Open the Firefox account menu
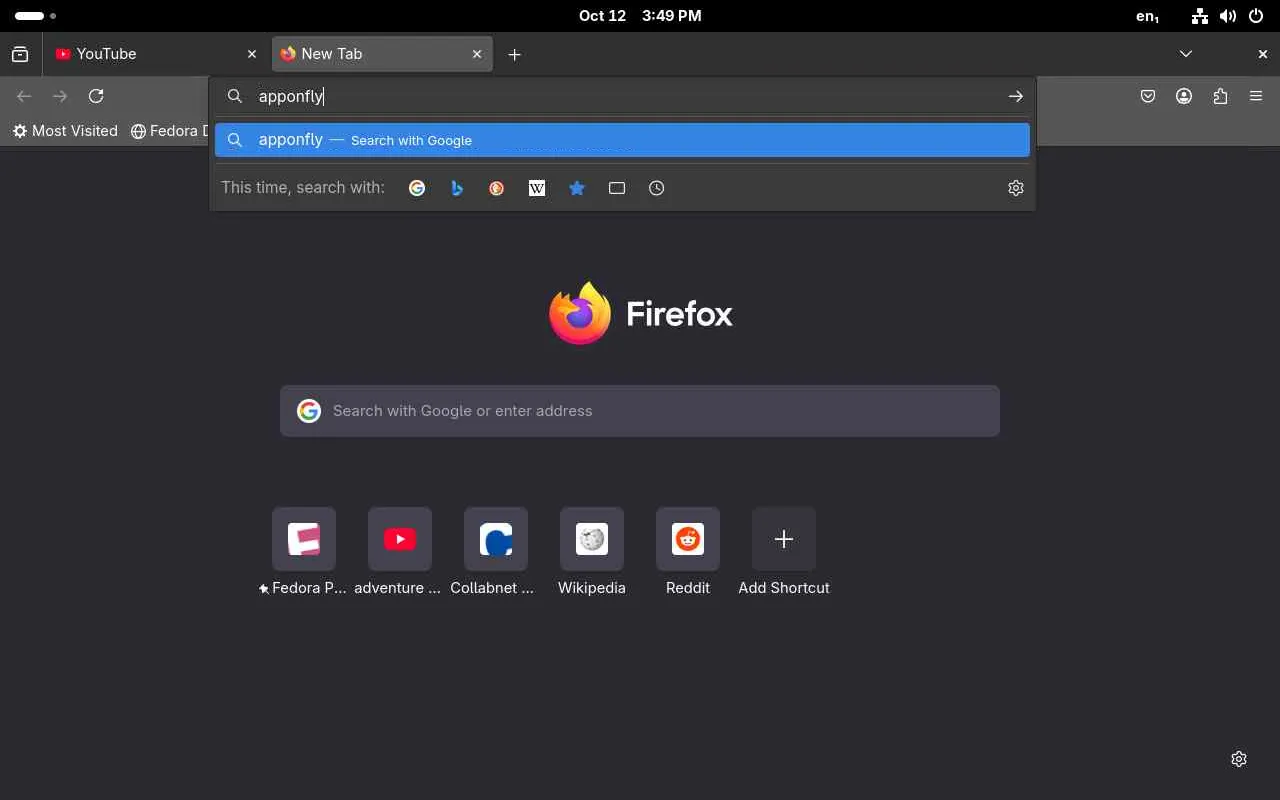This screenshot has width=1280, height=800. point(1184,96)
